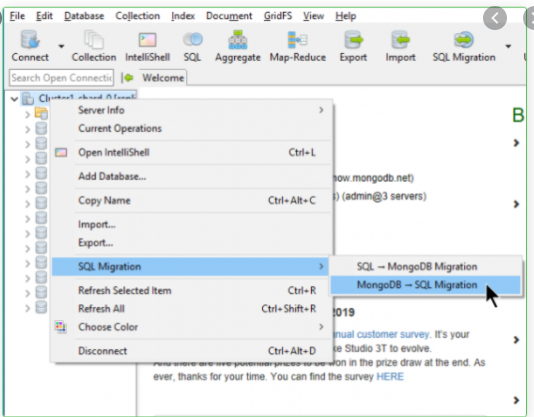Select SQL → MongoDB Migration submenu item
This screenshot has width=534, height=417.
[425, 266]
